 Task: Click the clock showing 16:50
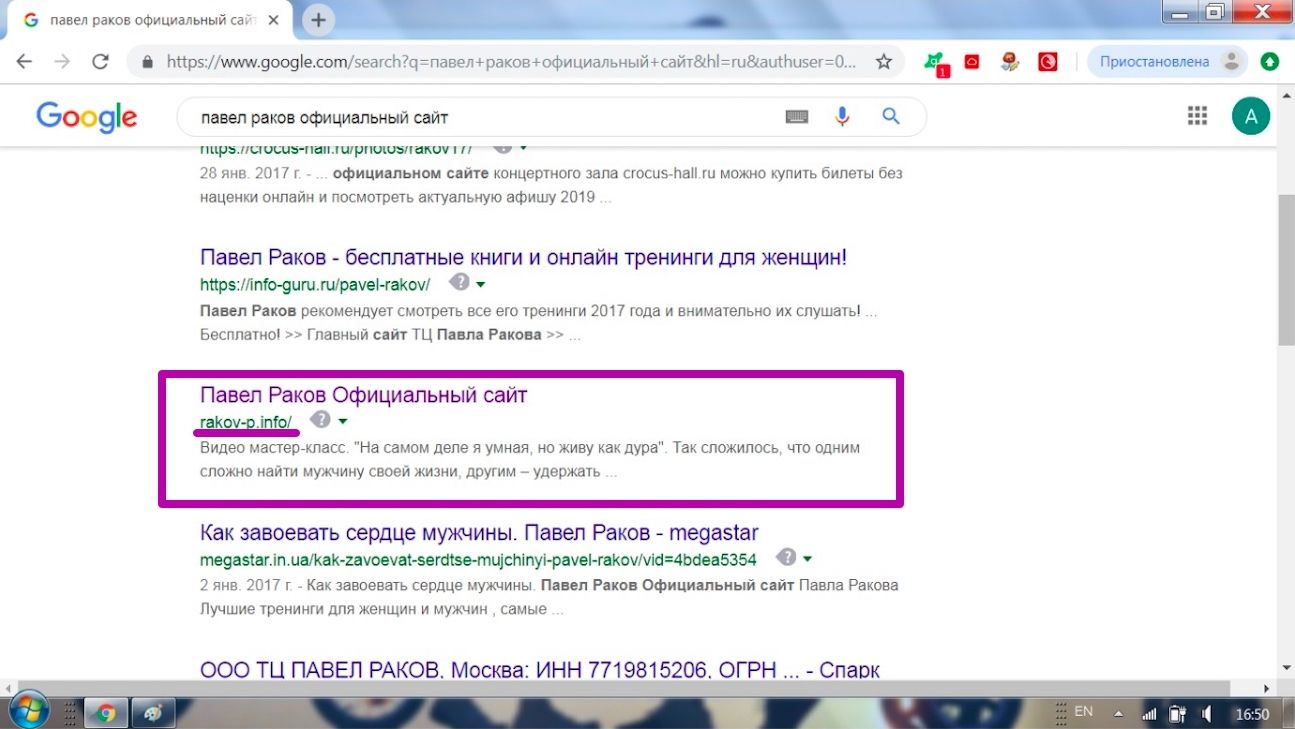(x=1252, y=714)
